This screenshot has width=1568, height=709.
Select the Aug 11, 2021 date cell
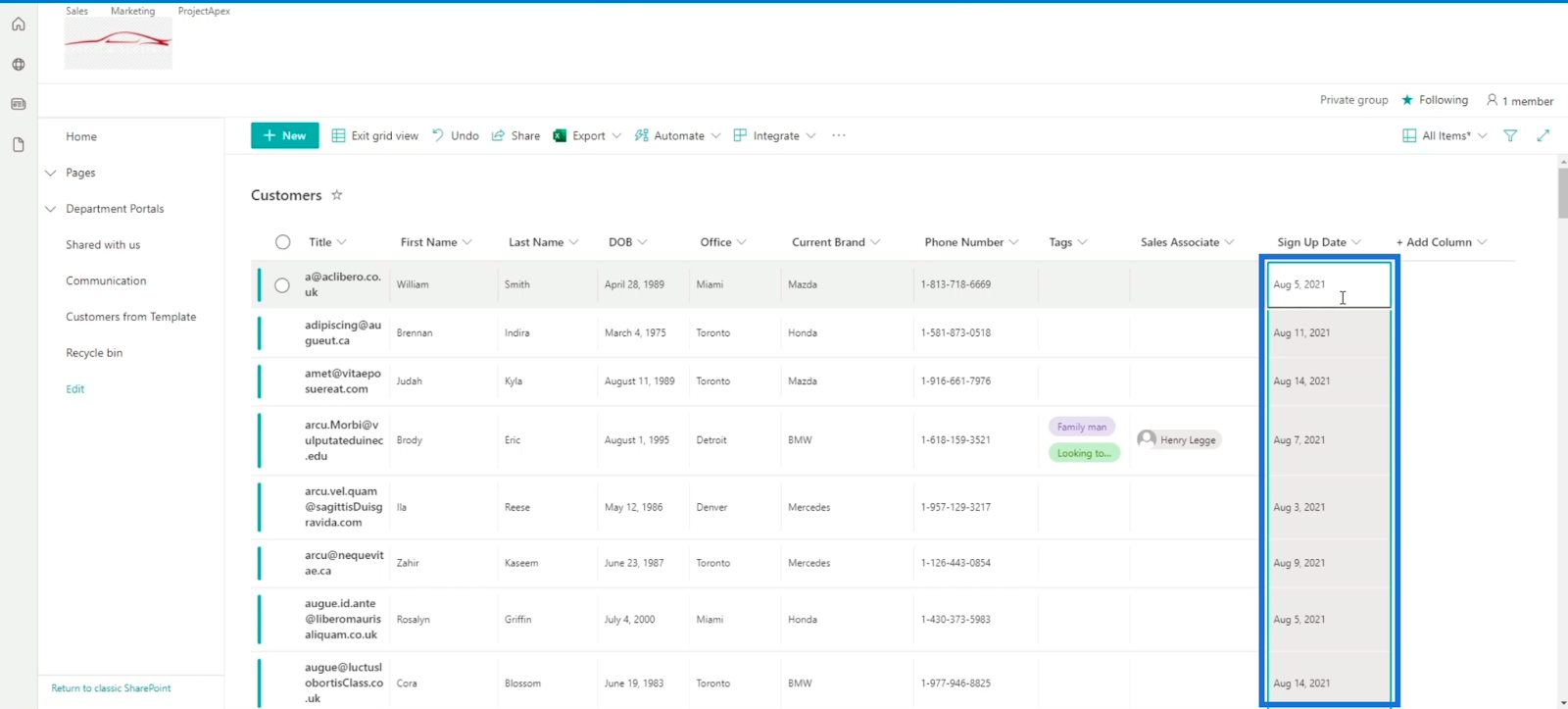point(1329,333)
